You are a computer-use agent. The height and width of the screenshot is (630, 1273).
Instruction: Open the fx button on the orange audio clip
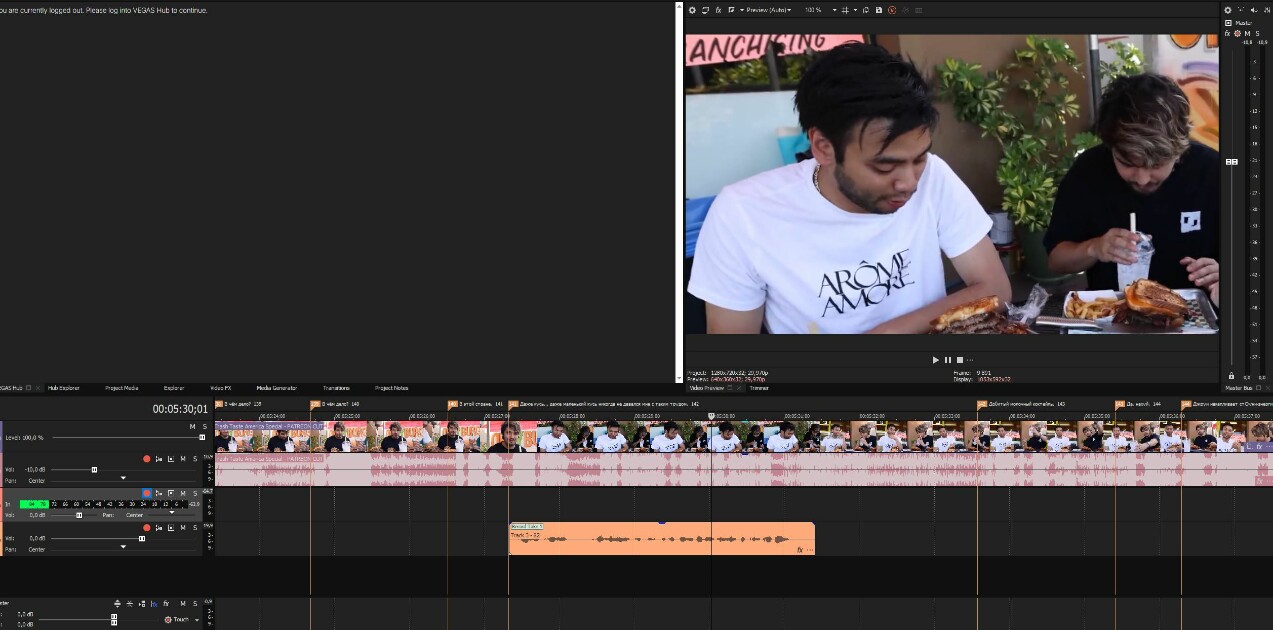click(x=800, y=549)
